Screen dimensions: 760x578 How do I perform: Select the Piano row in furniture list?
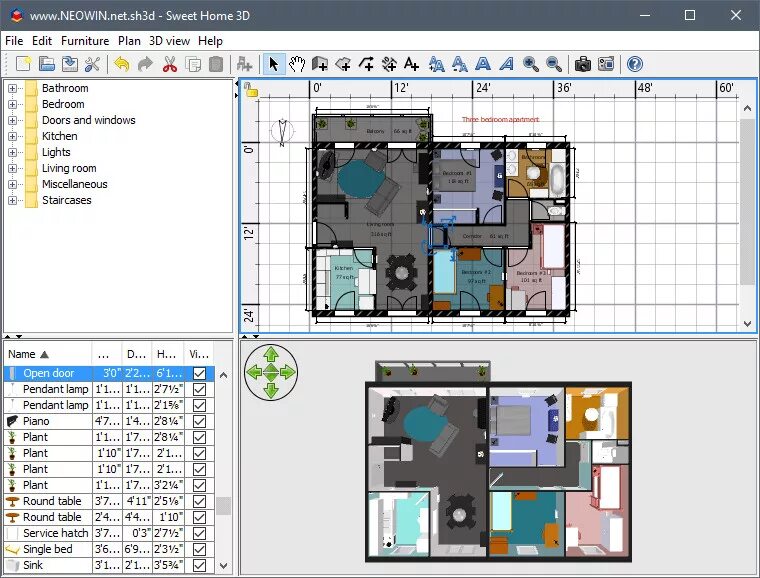click(109, 421)
